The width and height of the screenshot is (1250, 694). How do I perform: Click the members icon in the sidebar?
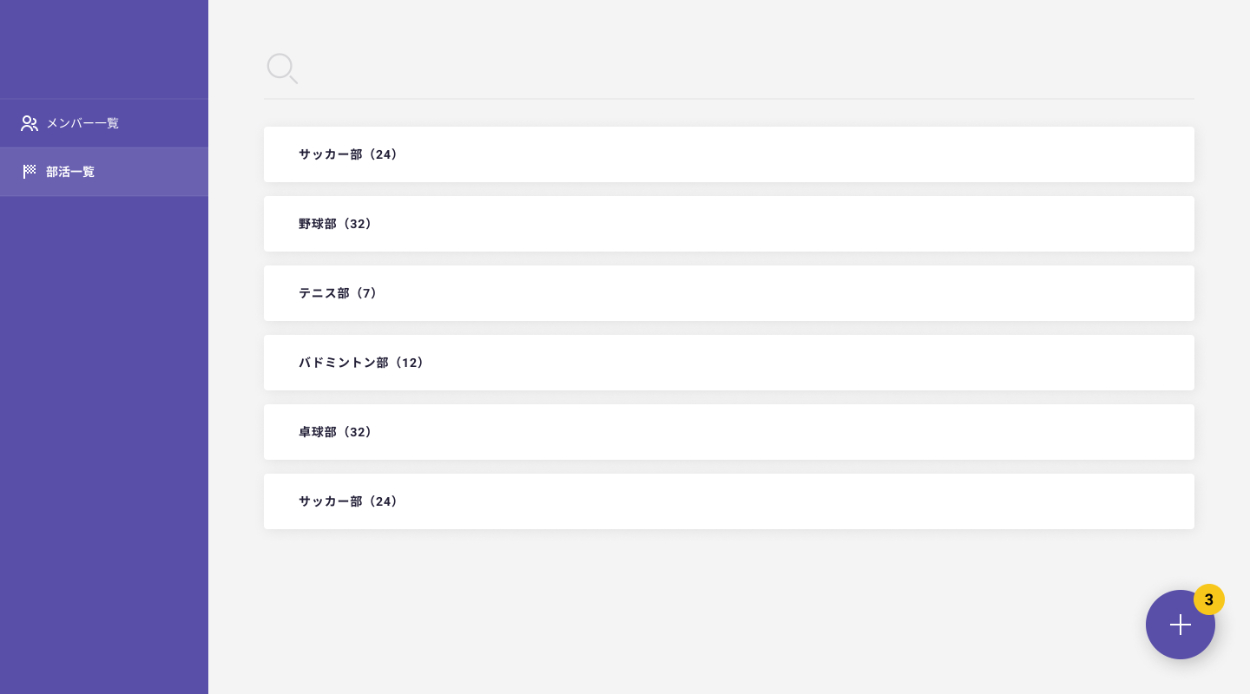[29, 123]
